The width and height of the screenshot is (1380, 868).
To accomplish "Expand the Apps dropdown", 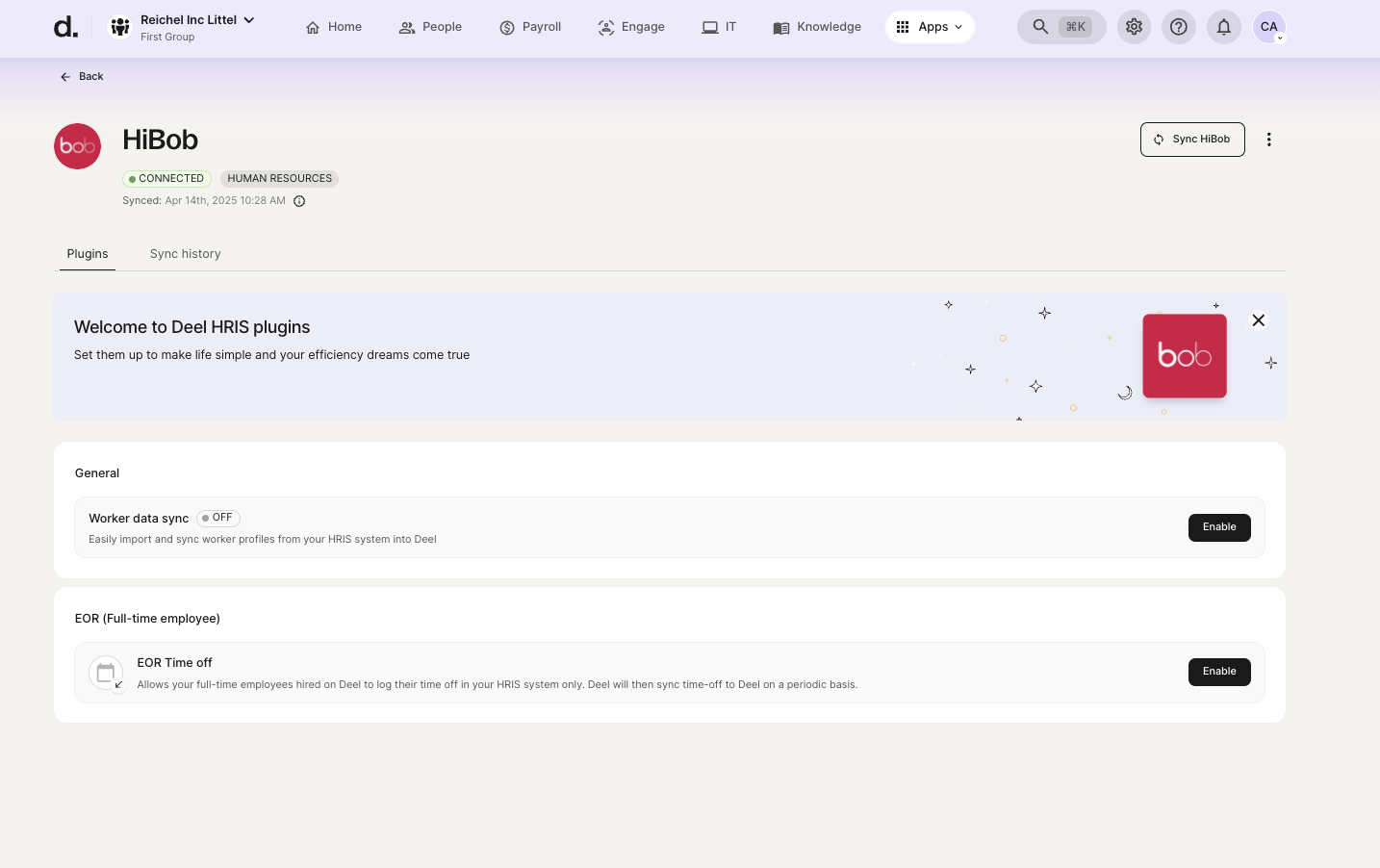I will (x=930, y=27).
